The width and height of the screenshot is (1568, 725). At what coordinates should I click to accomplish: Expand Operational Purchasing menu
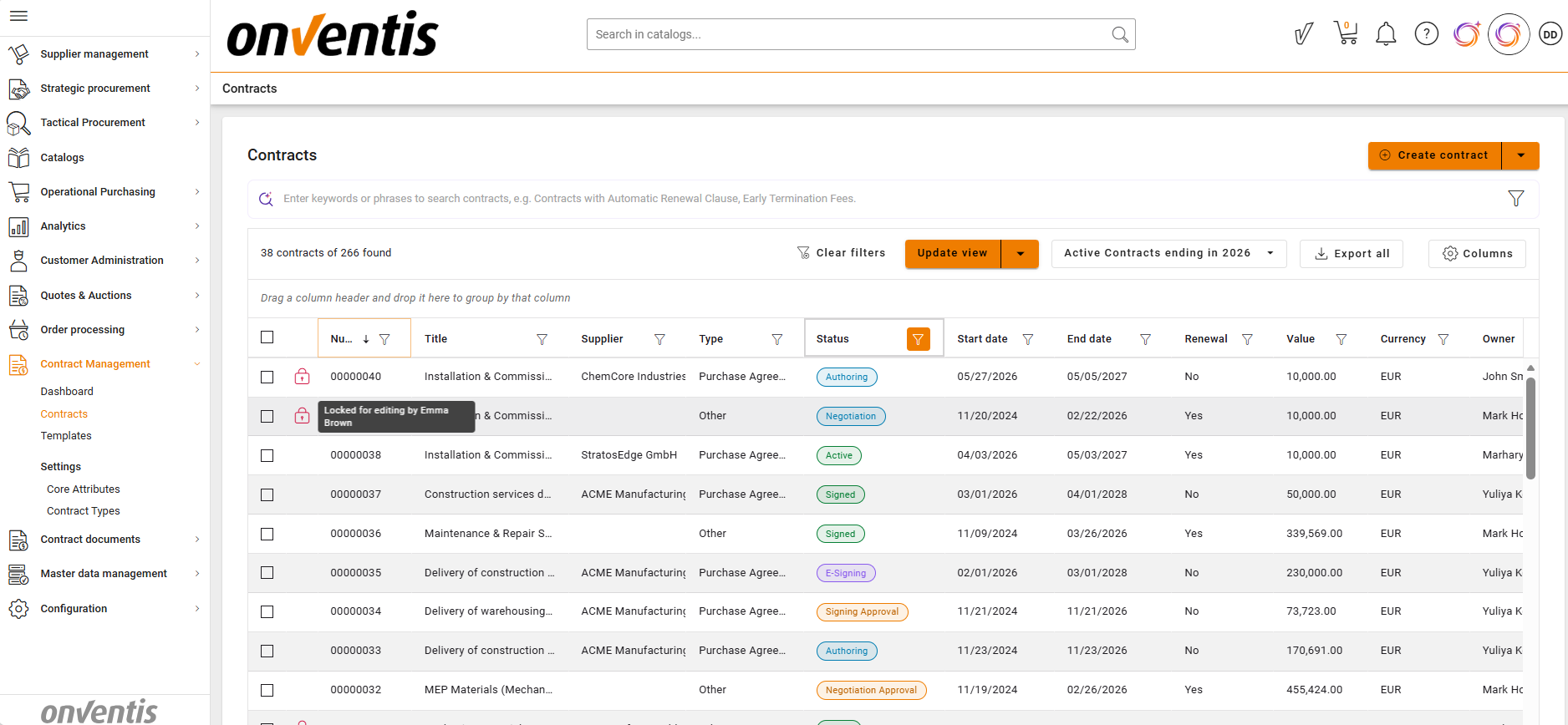(x=197, y=192)
